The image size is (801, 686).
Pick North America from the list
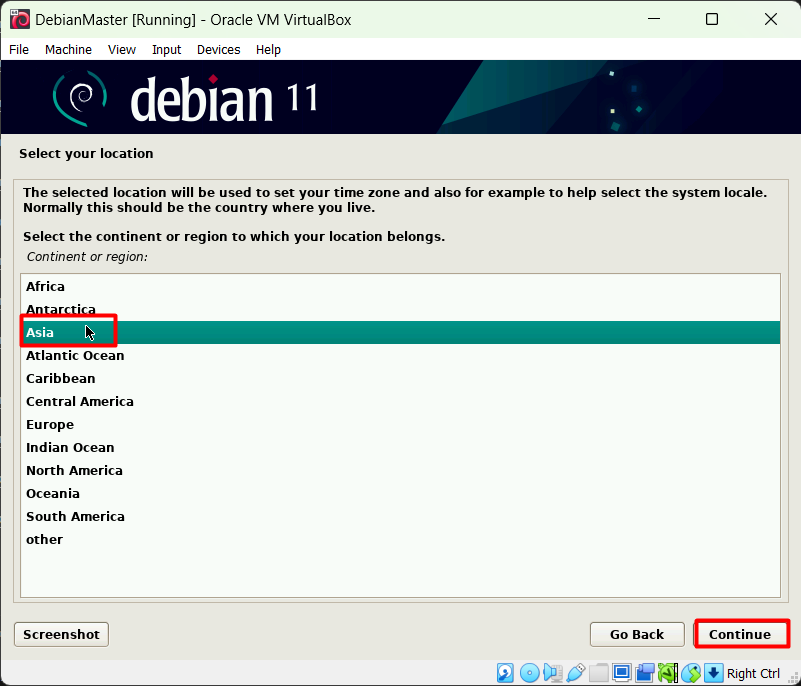(400, 470)
